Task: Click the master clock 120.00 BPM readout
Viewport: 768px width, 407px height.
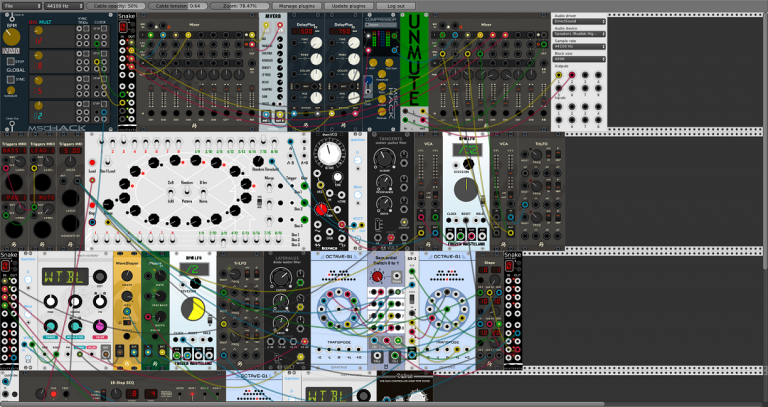Action: [x=11, y=51]
